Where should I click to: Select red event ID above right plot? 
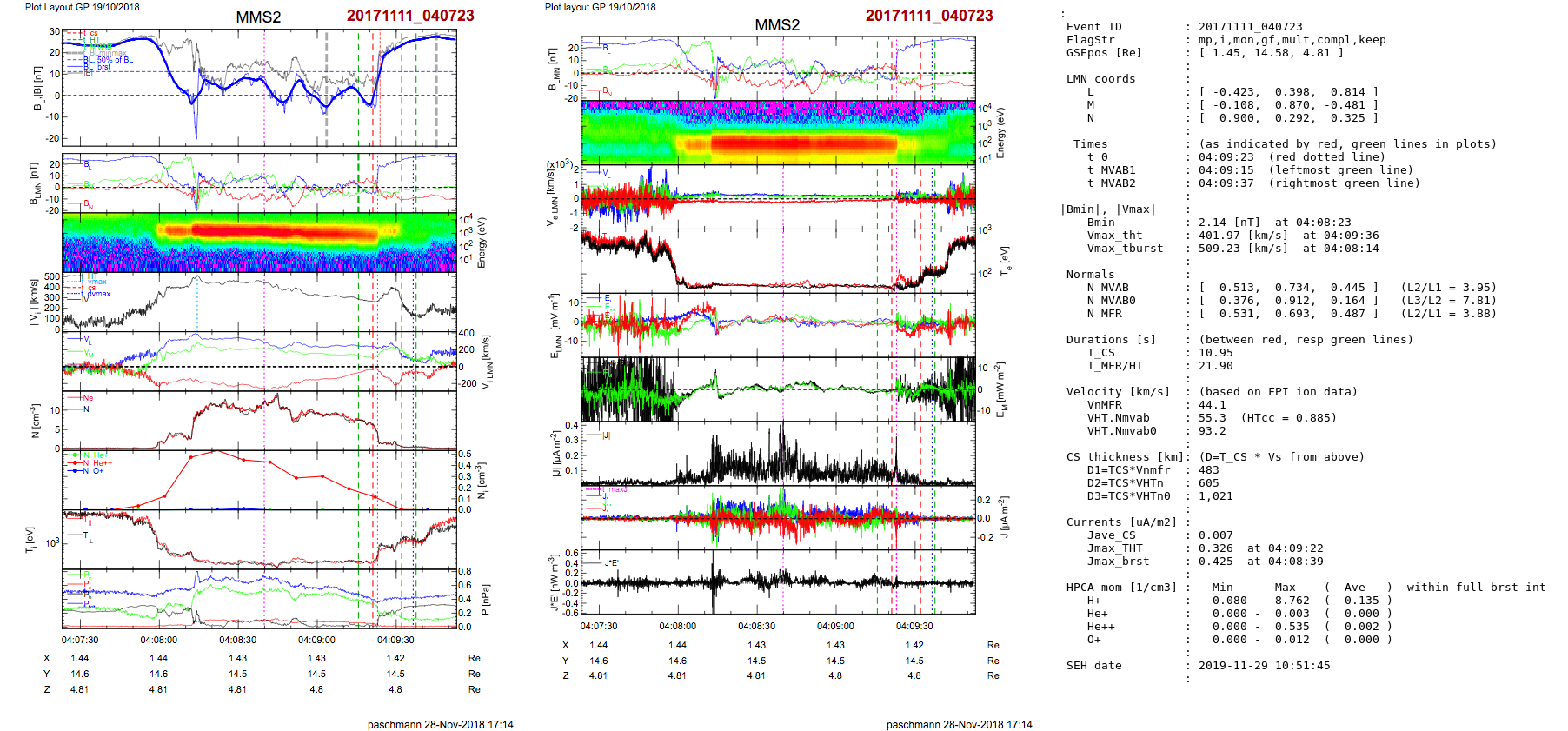[x=929, y=16]
